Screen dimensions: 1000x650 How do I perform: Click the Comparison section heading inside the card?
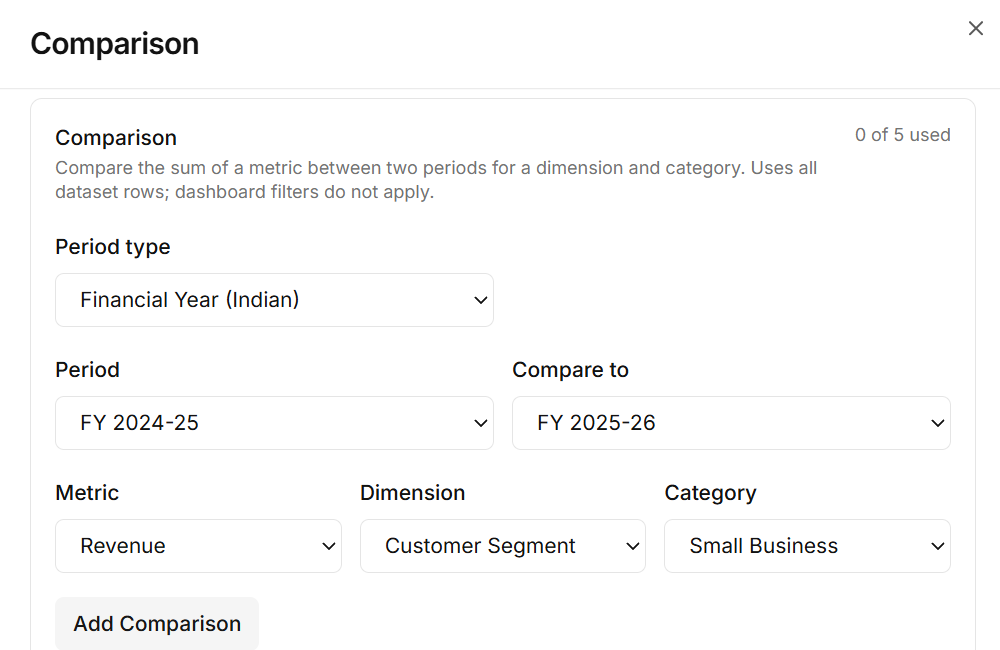(116, 138)
